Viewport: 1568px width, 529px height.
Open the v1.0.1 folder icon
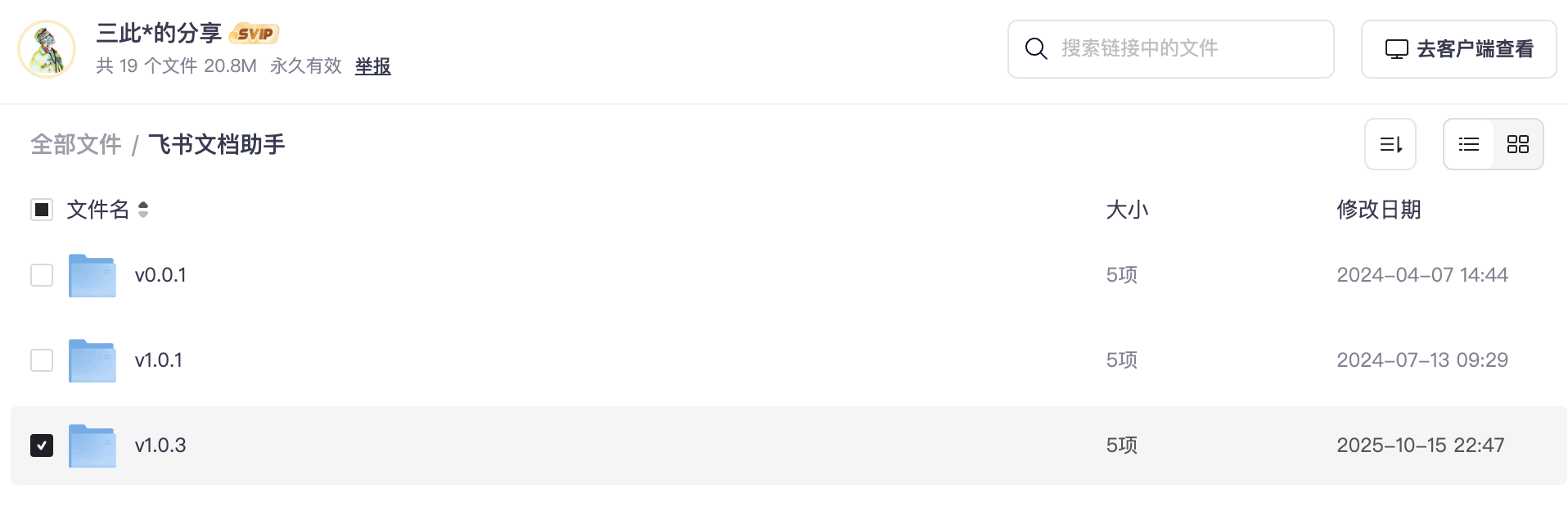(92, 361)
